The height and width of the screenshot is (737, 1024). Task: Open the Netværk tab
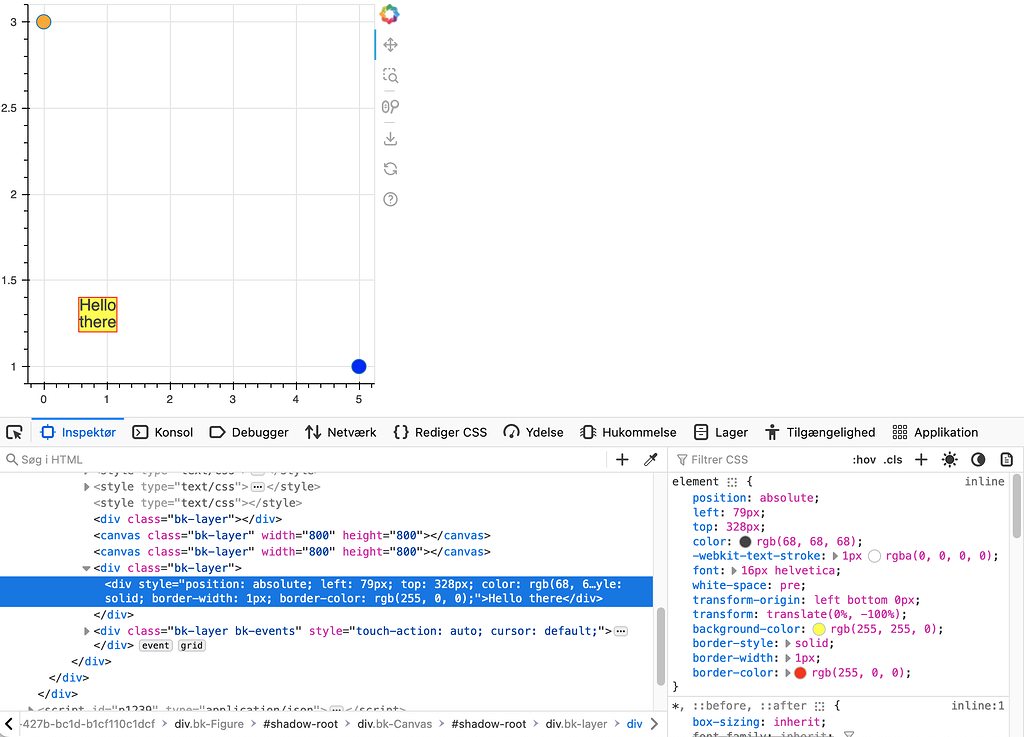click(x=340, y=432)
